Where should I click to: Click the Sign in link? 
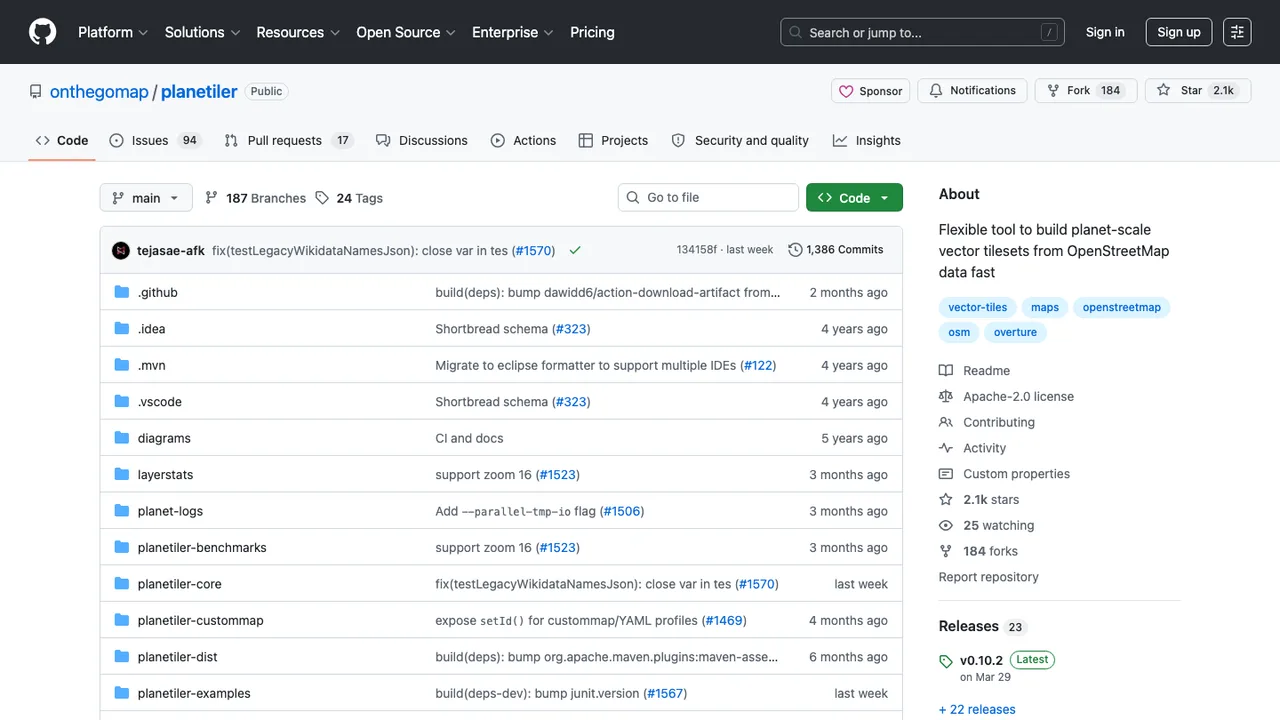pos(1105,32)
